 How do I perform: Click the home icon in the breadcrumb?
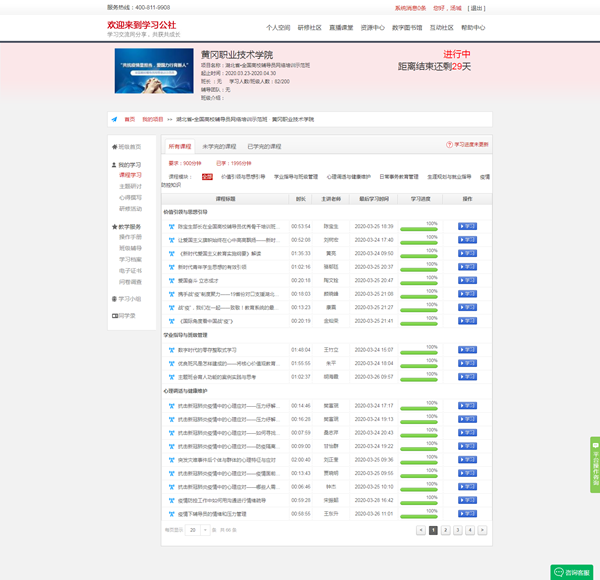[x=115, y=118]
